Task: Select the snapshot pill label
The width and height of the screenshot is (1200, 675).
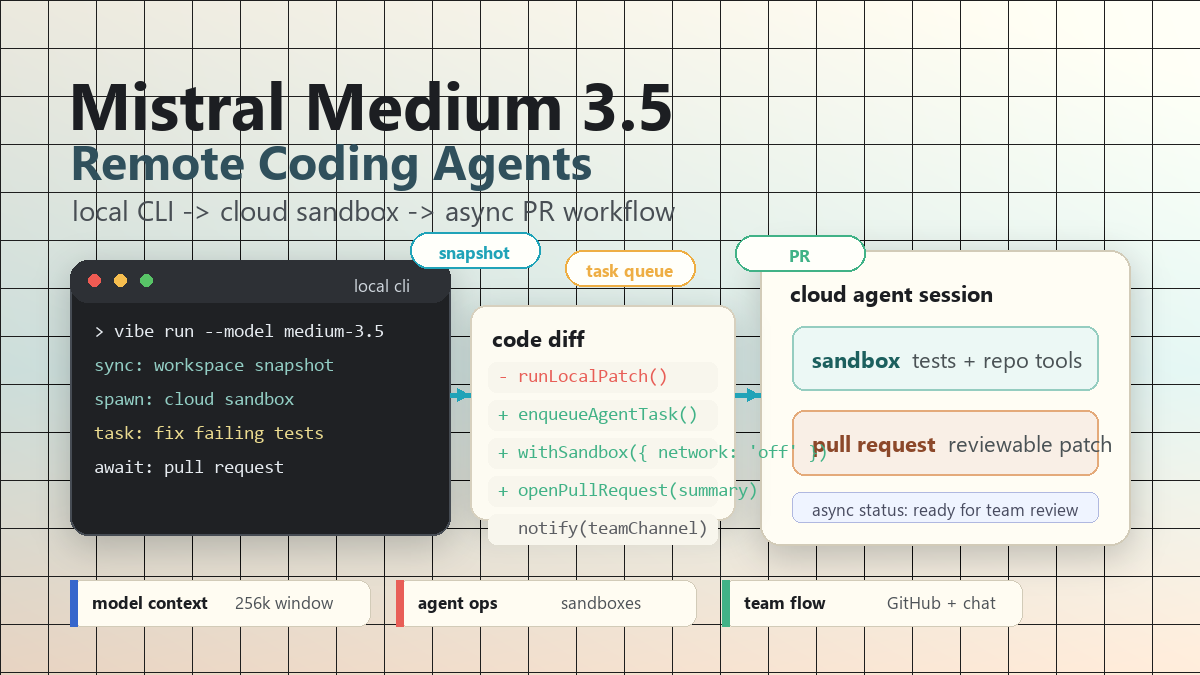Action: coord(475,253)
